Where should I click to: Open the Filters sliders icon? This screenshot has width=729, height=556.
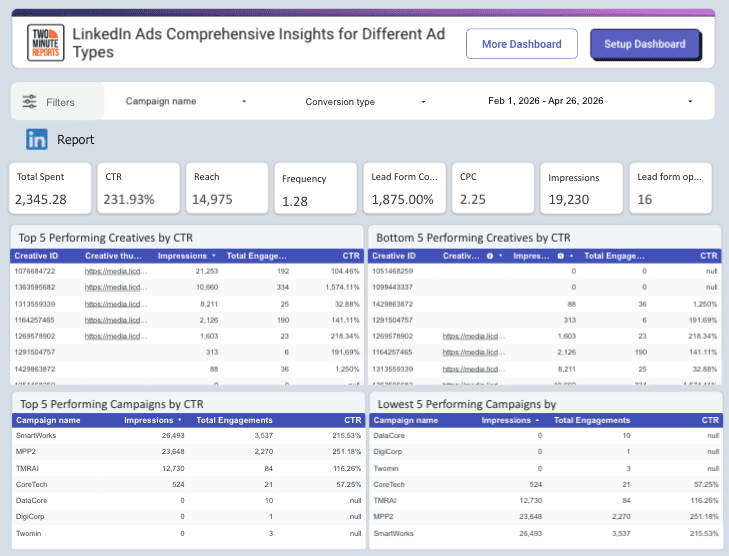[29, 102]
